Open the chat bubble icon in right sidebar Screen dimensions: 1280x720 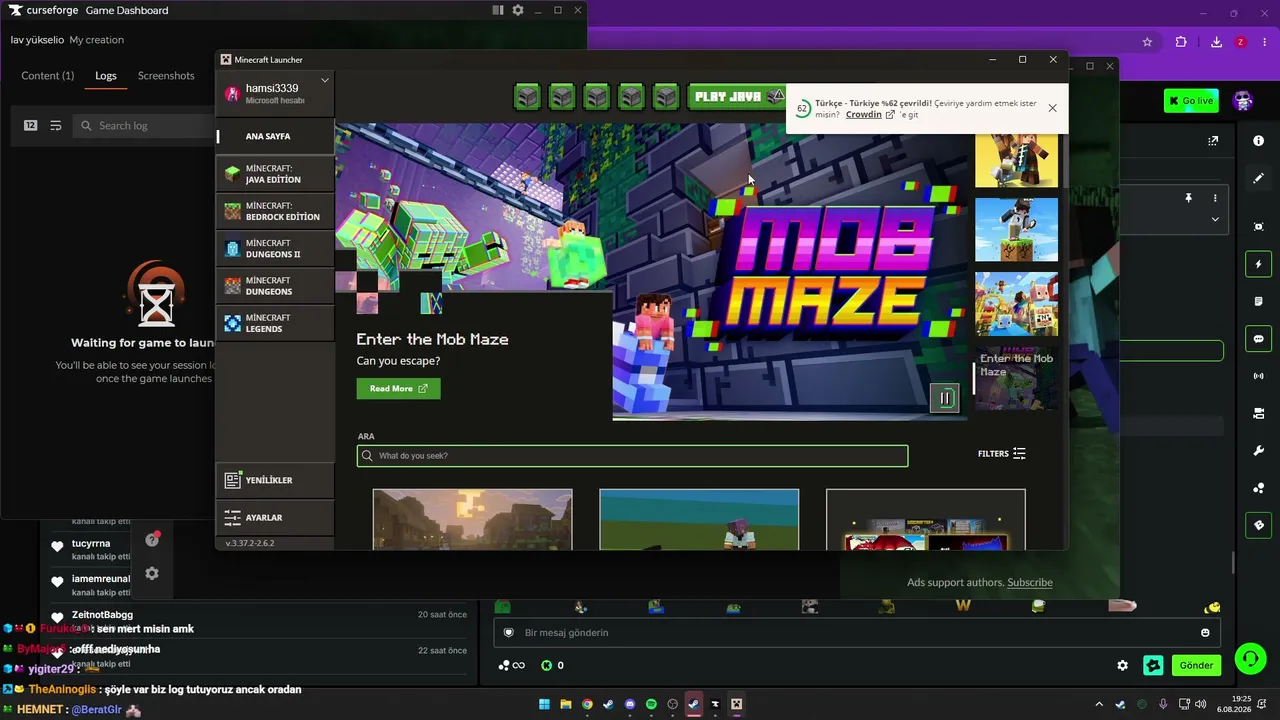(1258, 339)
